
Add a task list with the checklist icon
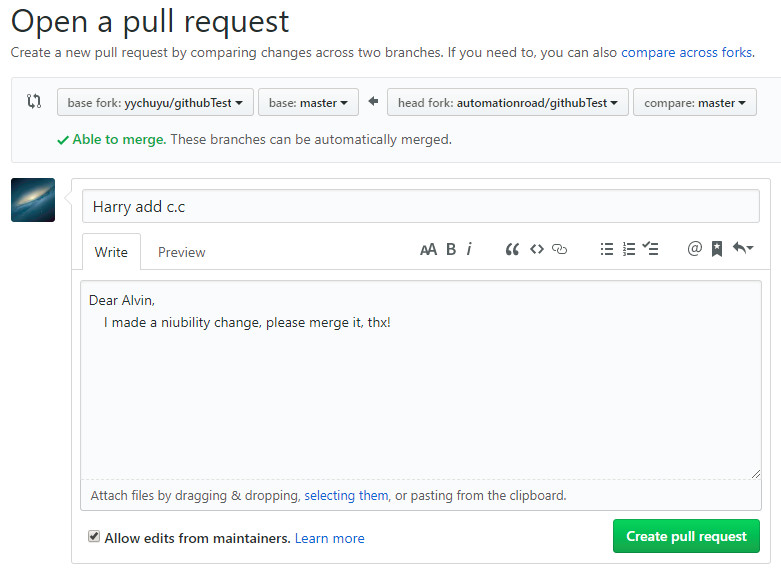[651, 250]
